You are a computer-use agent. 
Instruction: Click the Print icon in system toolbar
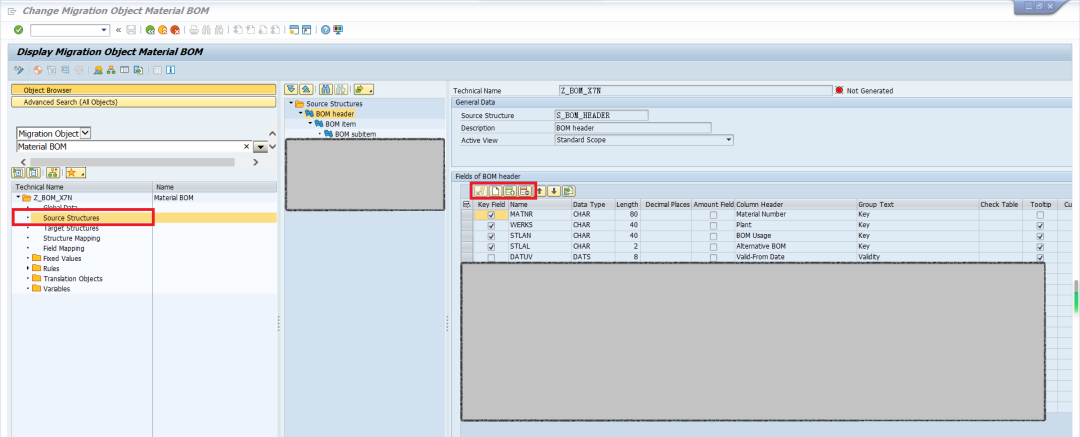click(194, 30)
